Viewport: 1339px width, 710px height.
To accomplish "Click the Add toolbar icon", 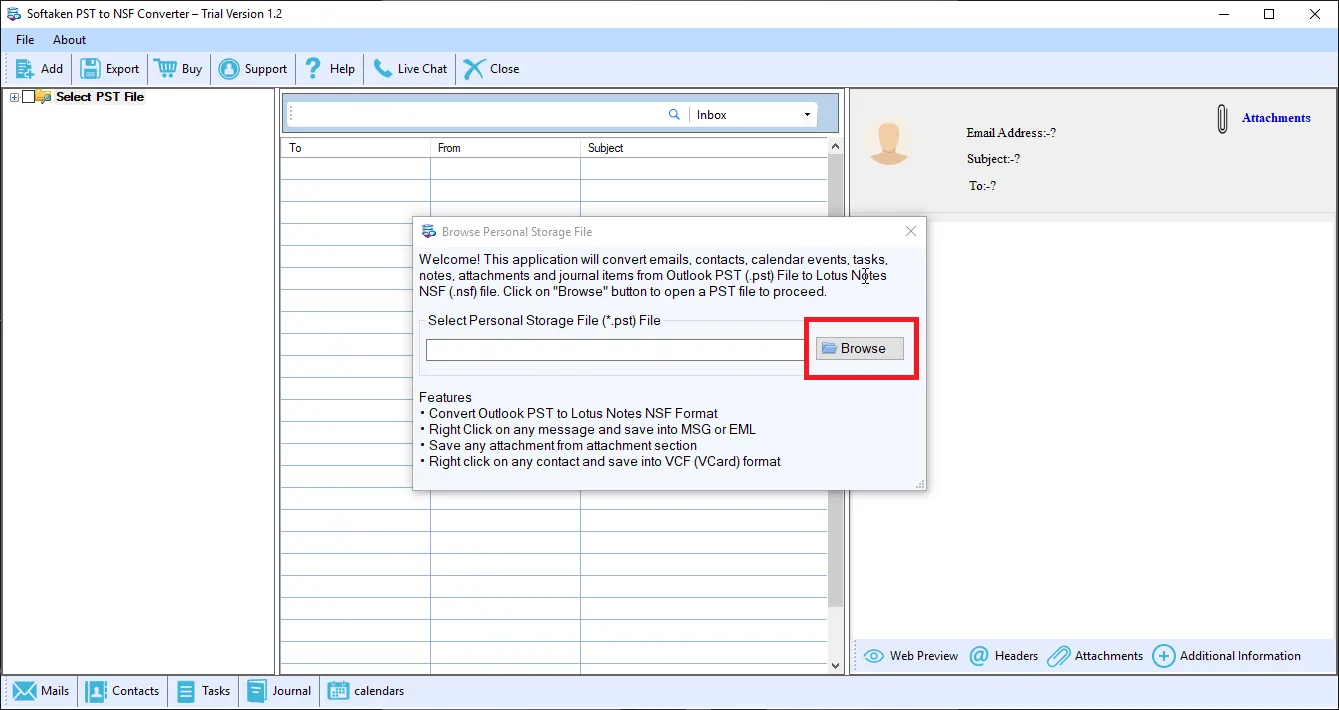I will (x=39, y=69).
